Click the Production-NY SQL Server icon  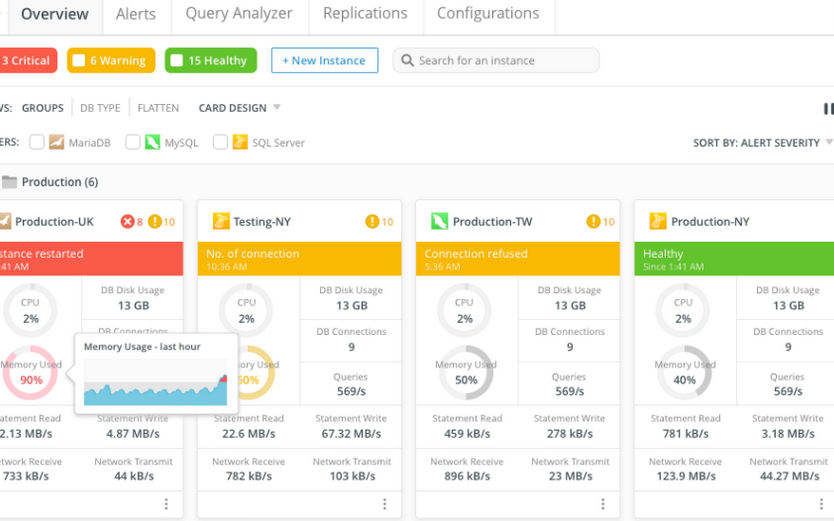[x=658, y=221]
